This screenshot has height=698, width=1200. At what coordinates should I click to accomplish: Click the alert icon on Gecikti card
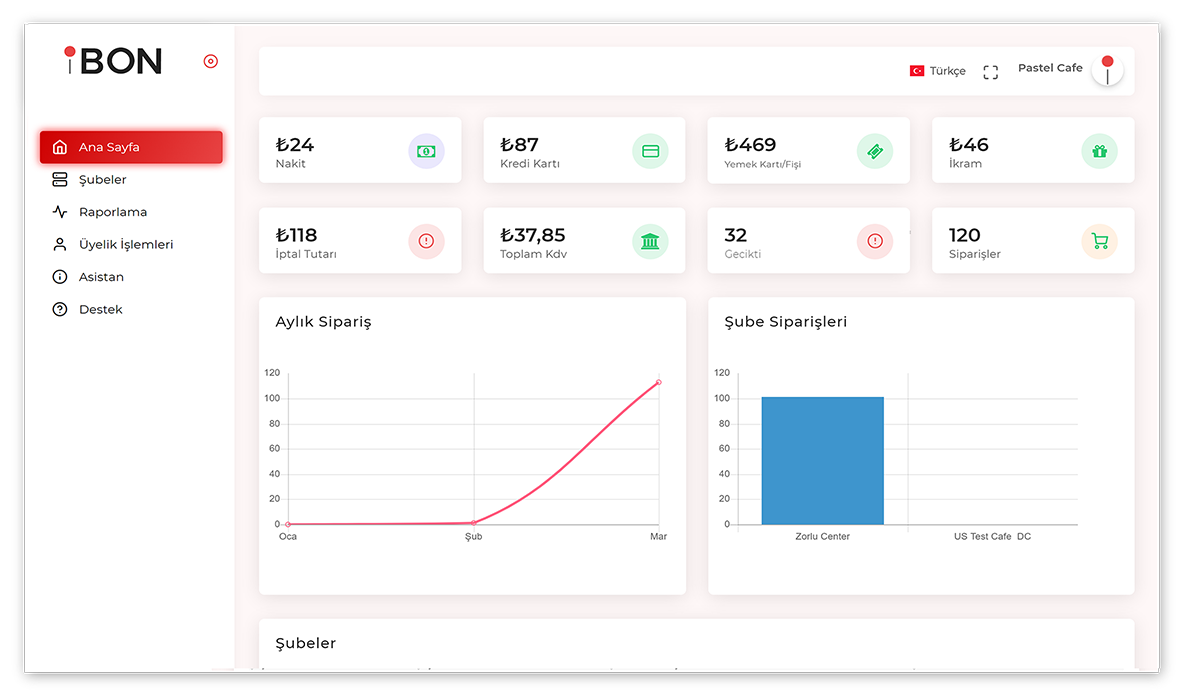pos(875,241)
